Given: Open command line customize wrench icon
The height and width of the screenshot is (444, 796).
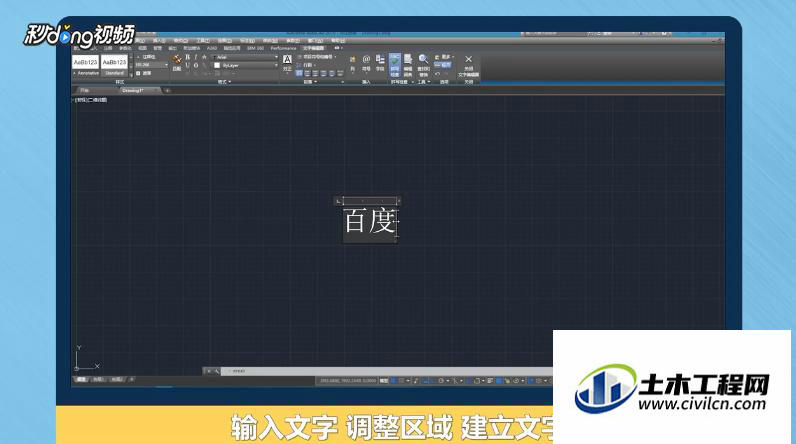Looking at the screenshot, I should pyautogui.click(x=217, y=371).
